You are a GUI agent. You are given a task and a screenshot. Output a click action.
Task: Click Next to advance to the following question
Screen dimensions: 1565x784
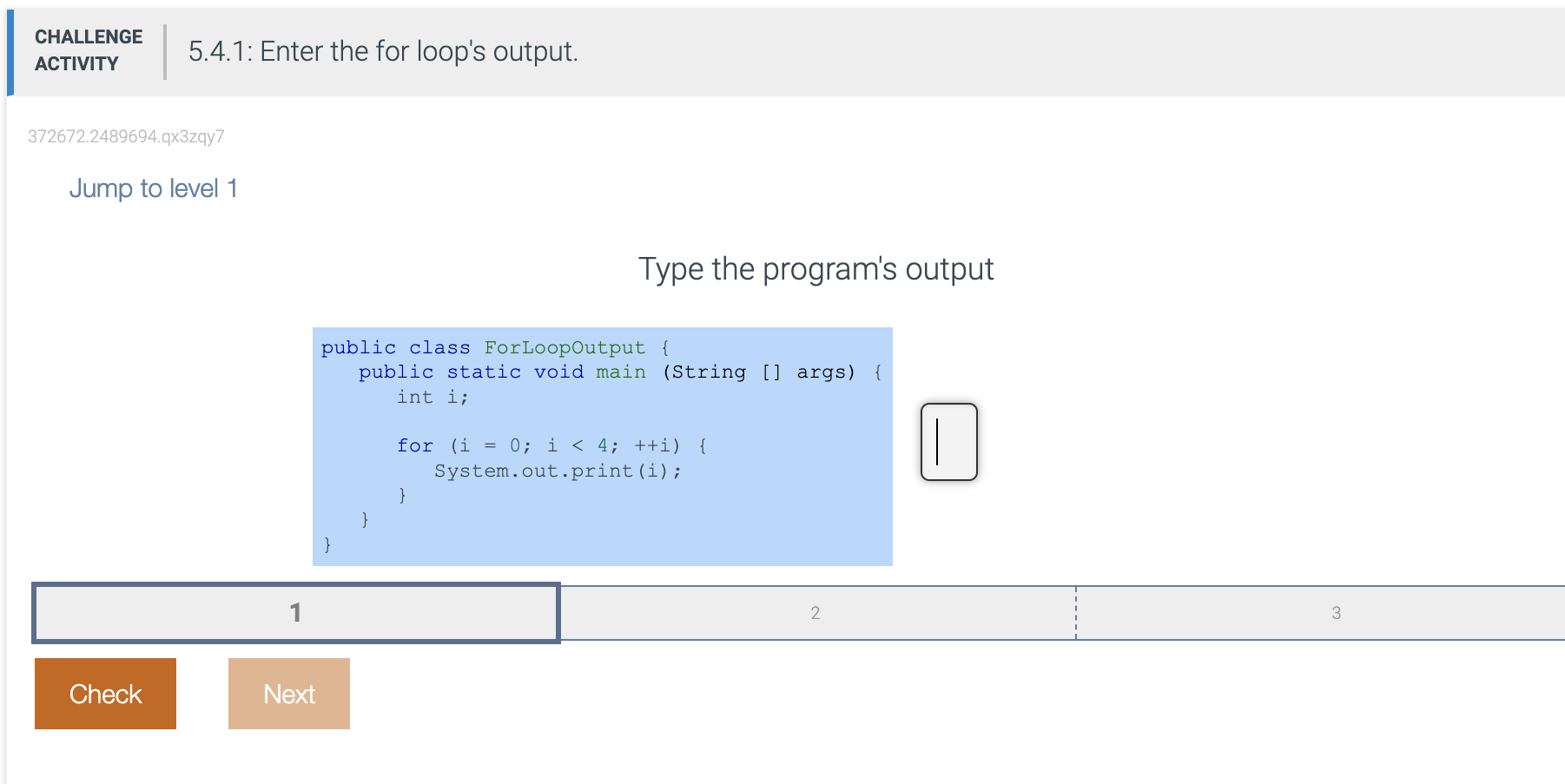[288, 693]
